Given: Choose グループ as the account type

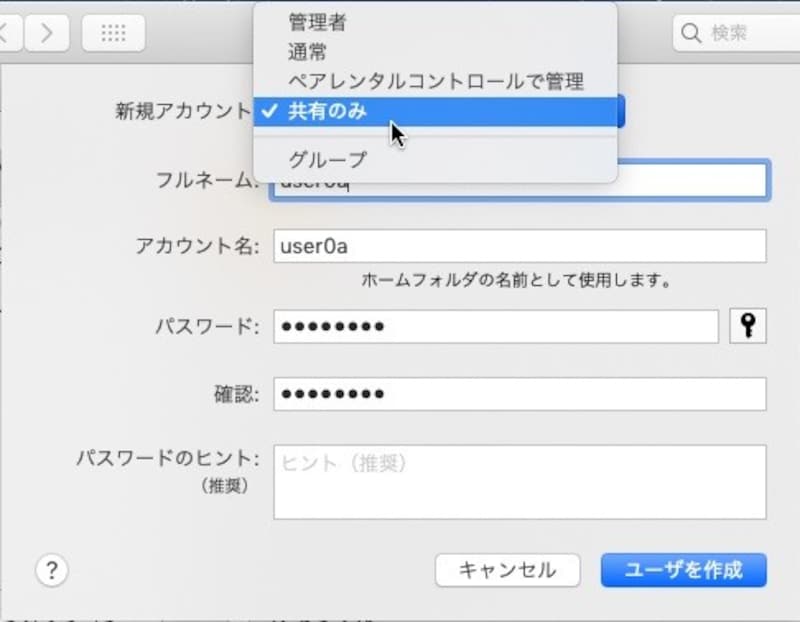Looking at the screenshot, I should [322, 157].
